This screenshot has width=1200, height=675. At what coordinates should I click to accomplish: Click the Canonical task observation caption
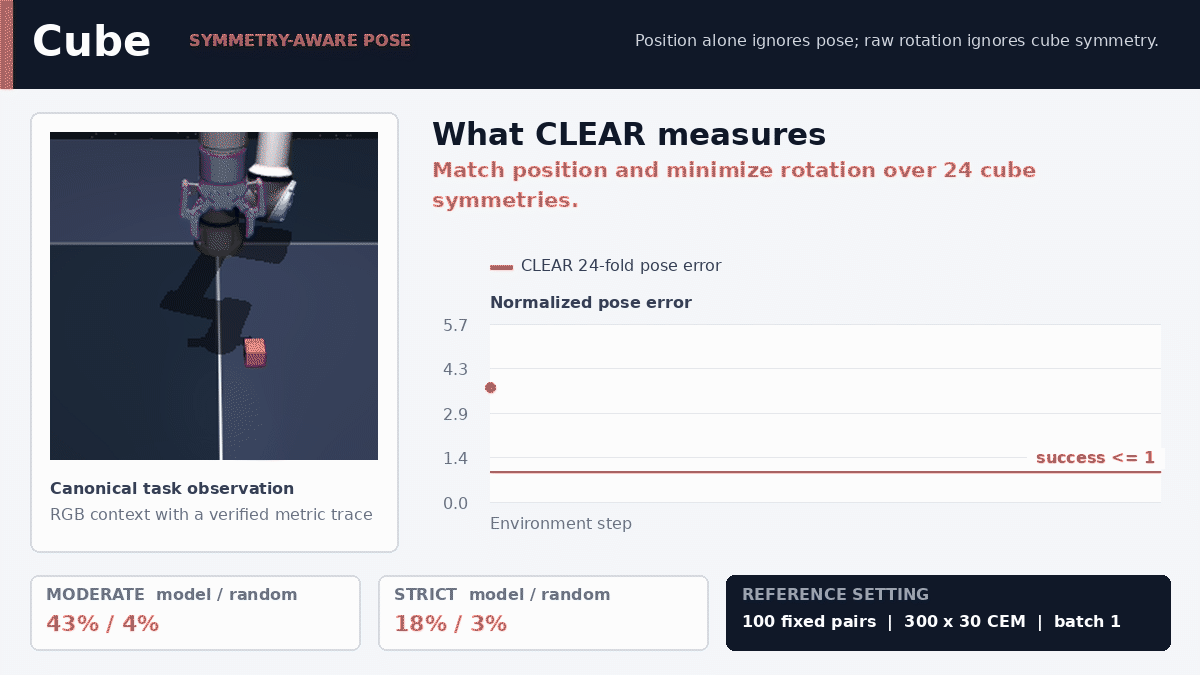(172, 489)
